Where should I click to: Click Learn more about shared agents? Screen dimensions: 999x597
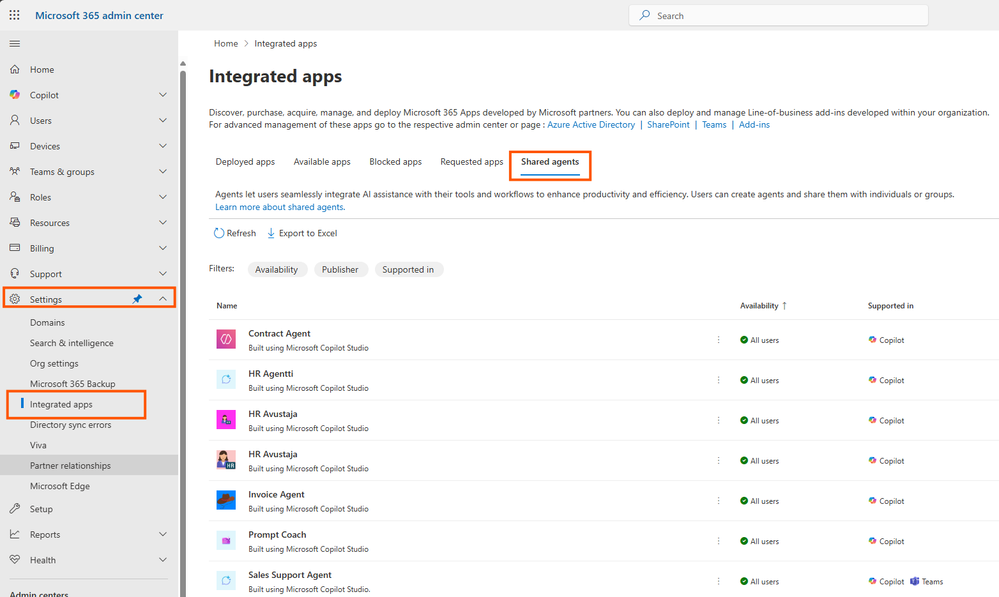tap(280, 207)
